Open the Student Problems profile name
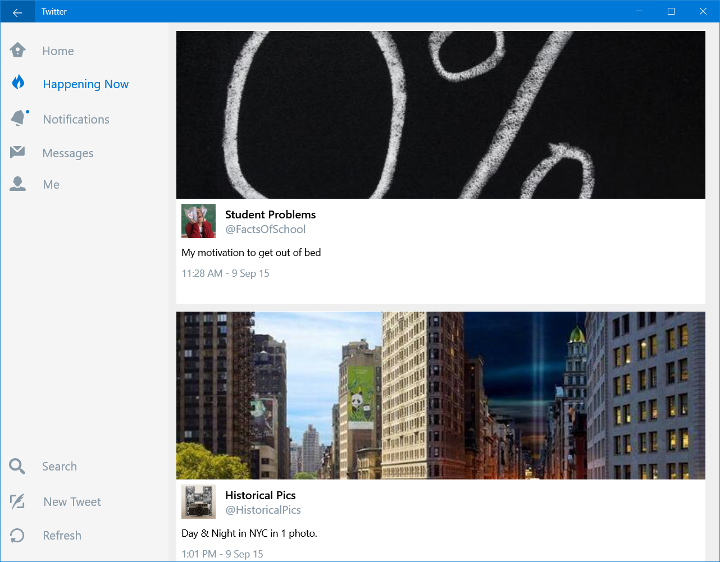 [270, 214]
